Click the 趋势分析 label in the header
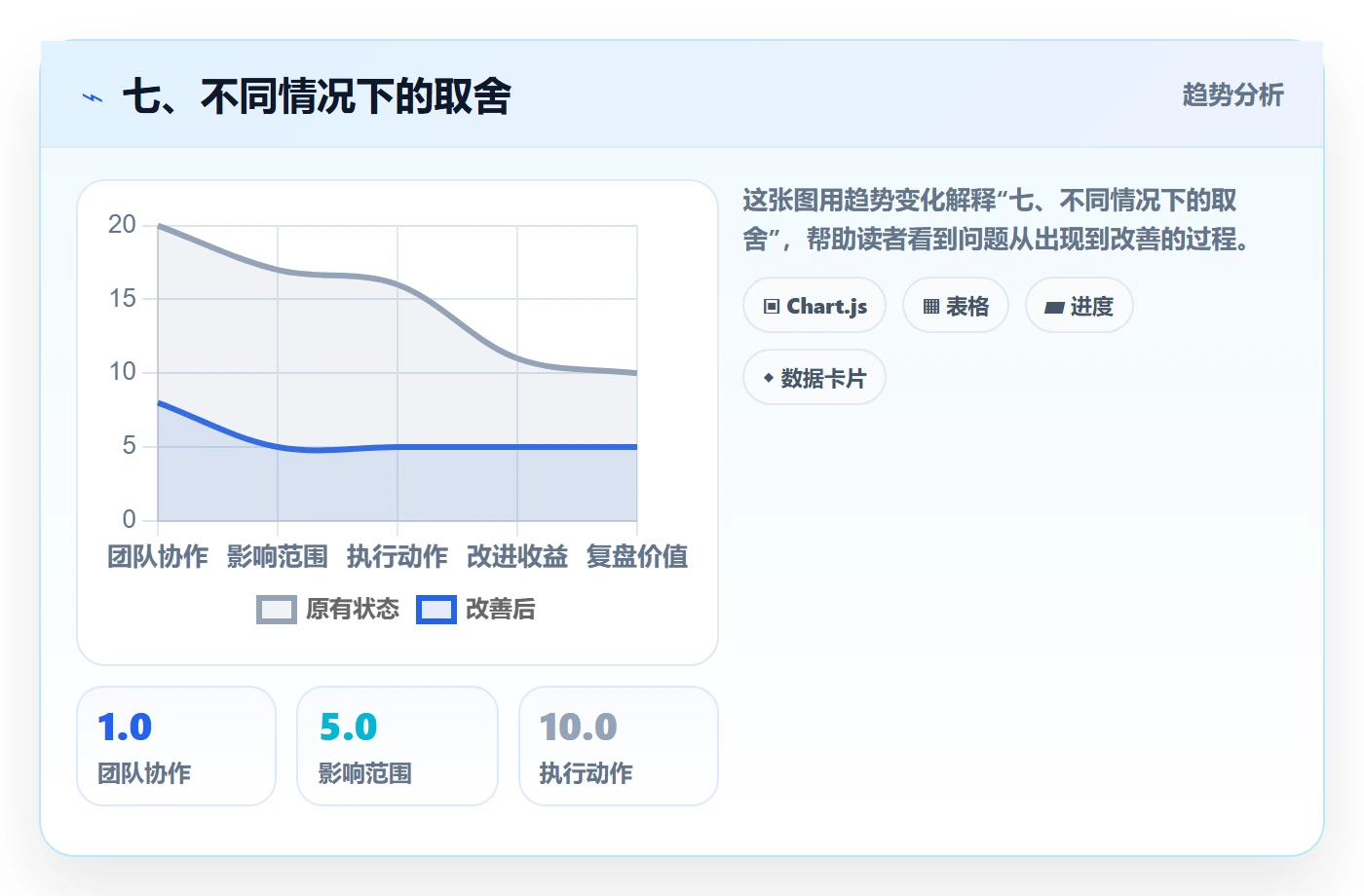The width and height of the screenshot is (1364, 896). point(1233,95)
